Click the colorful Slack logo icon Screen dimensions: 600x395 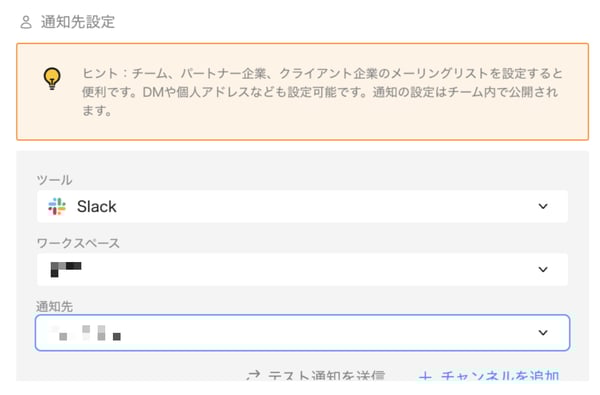click(57, 206)
